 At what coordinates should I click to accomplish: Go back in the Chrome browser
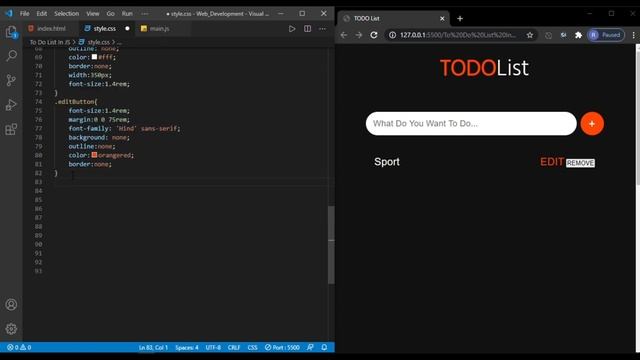pos(344,35)
